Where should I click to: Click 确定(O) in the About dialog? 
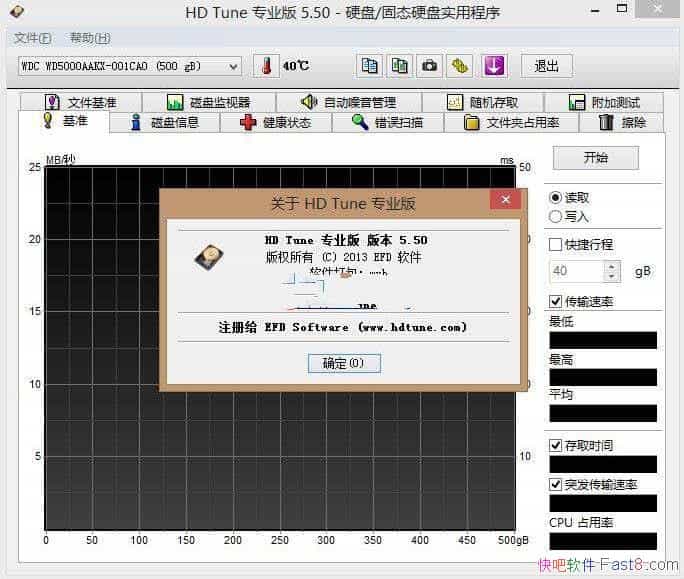click(x=344, y=363)
